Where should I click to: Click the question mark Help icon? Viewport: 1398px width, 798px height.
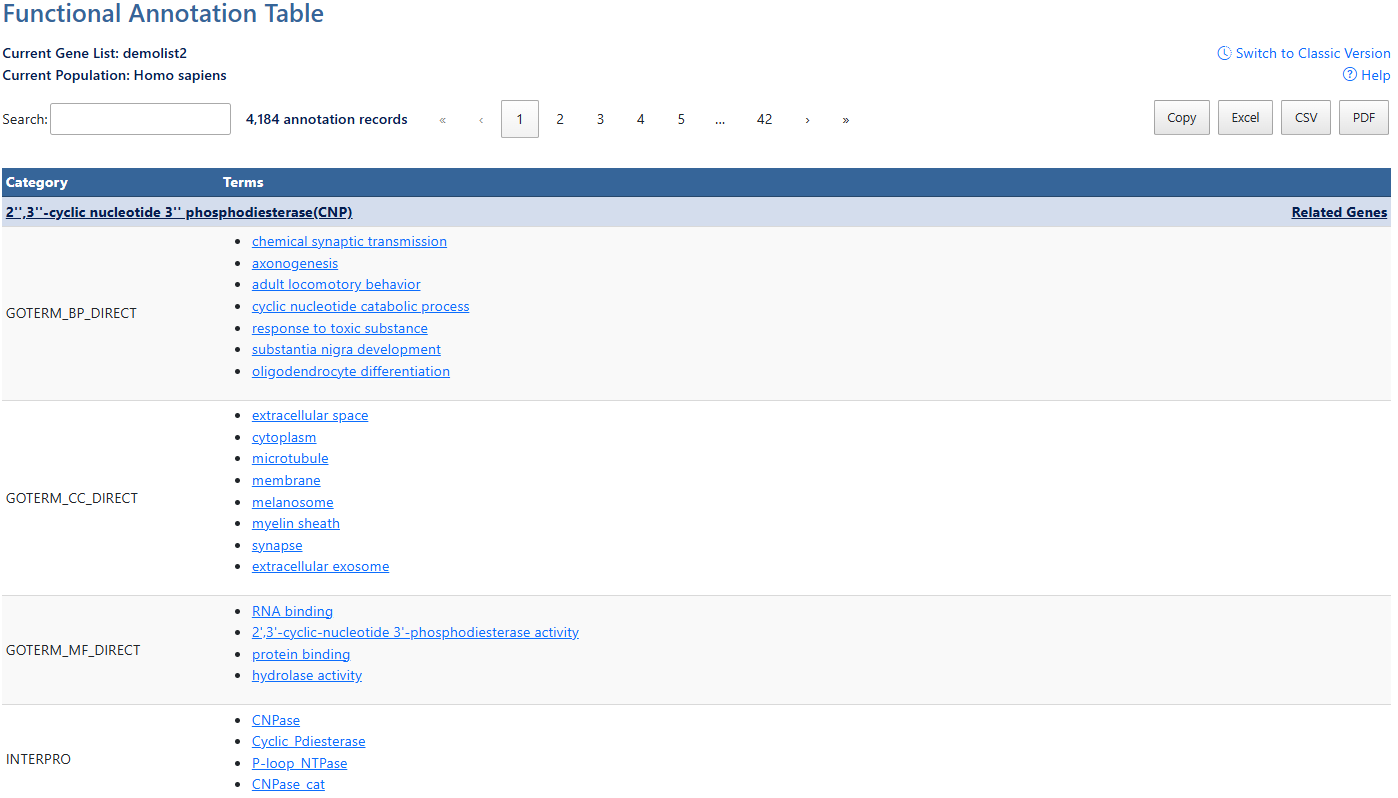pyautogui.click(x=1349, y=75)
